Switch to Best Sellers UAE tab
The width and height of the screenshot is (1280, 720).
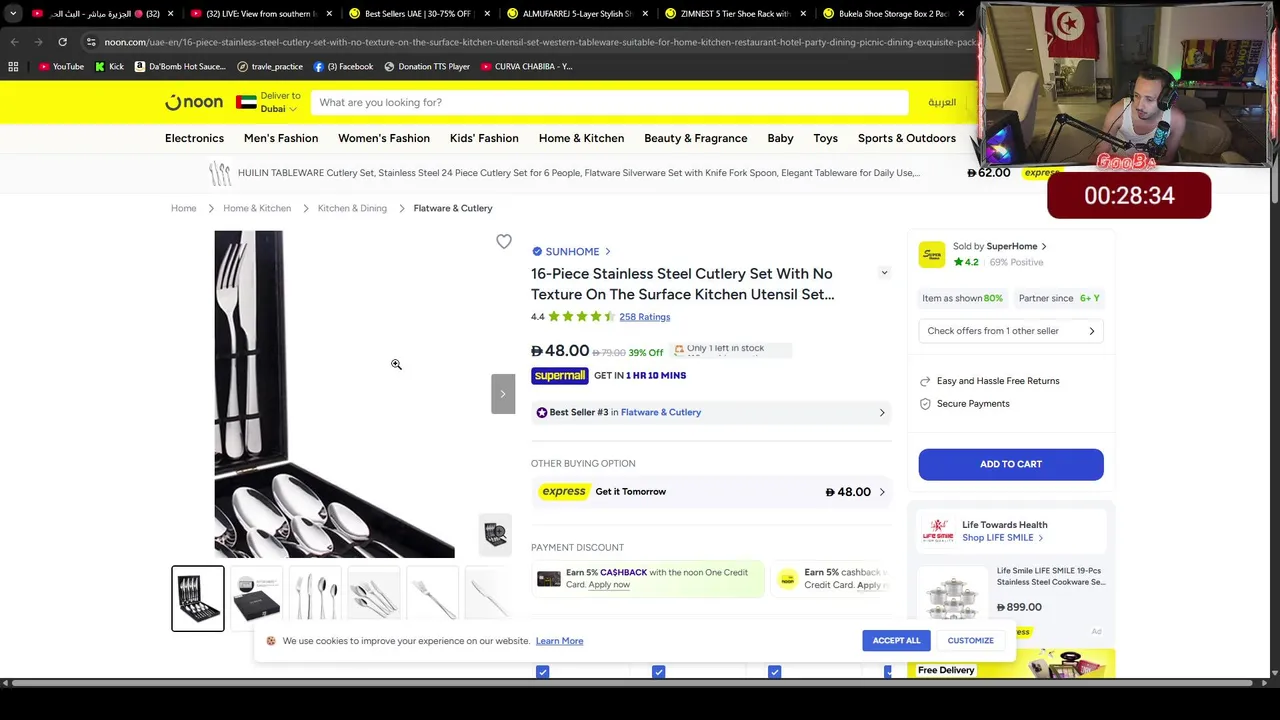pyautogui.click(x=418, y=14)
